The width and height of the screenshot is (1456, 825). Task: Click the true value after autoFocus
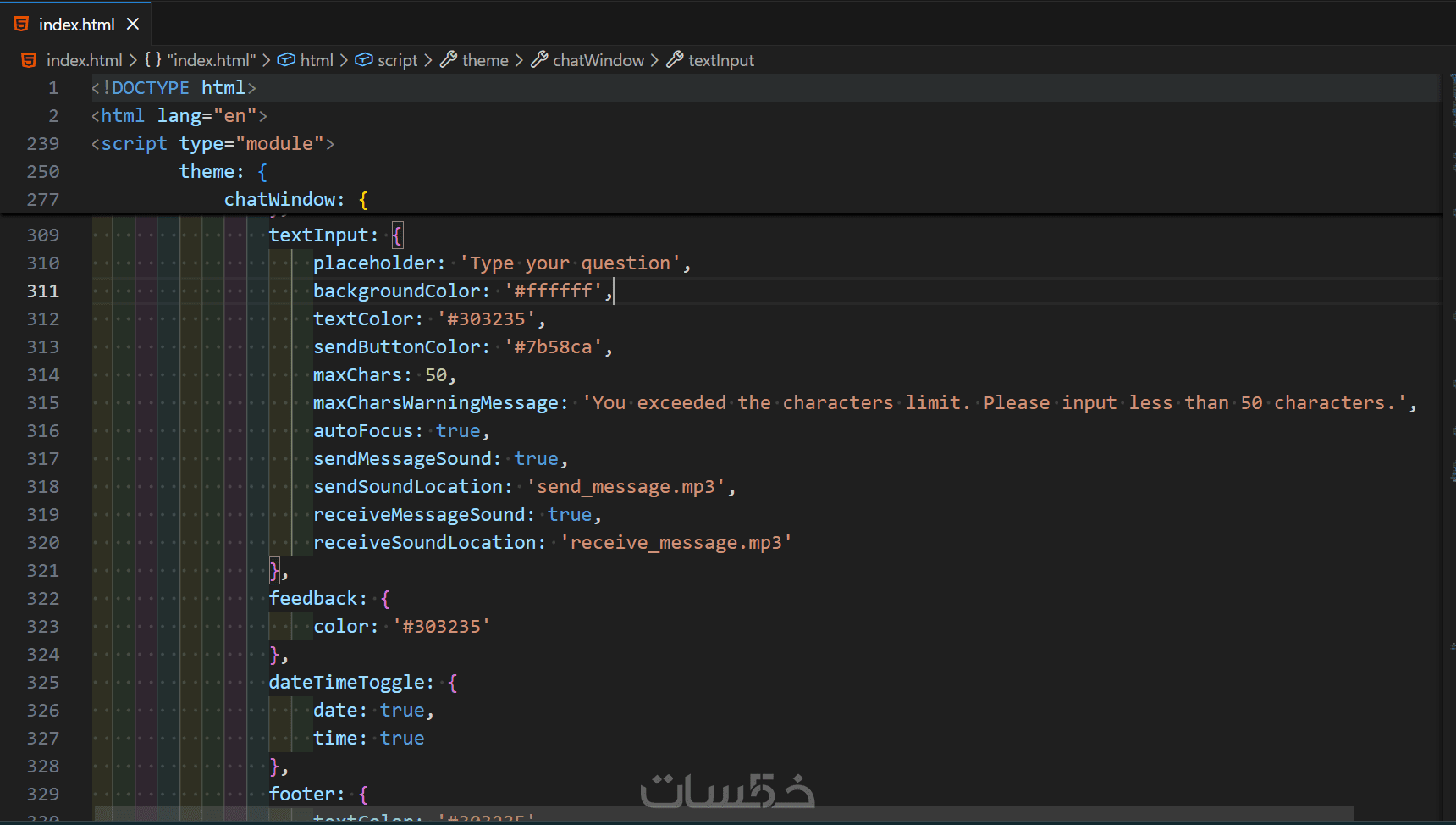(458, 431)
